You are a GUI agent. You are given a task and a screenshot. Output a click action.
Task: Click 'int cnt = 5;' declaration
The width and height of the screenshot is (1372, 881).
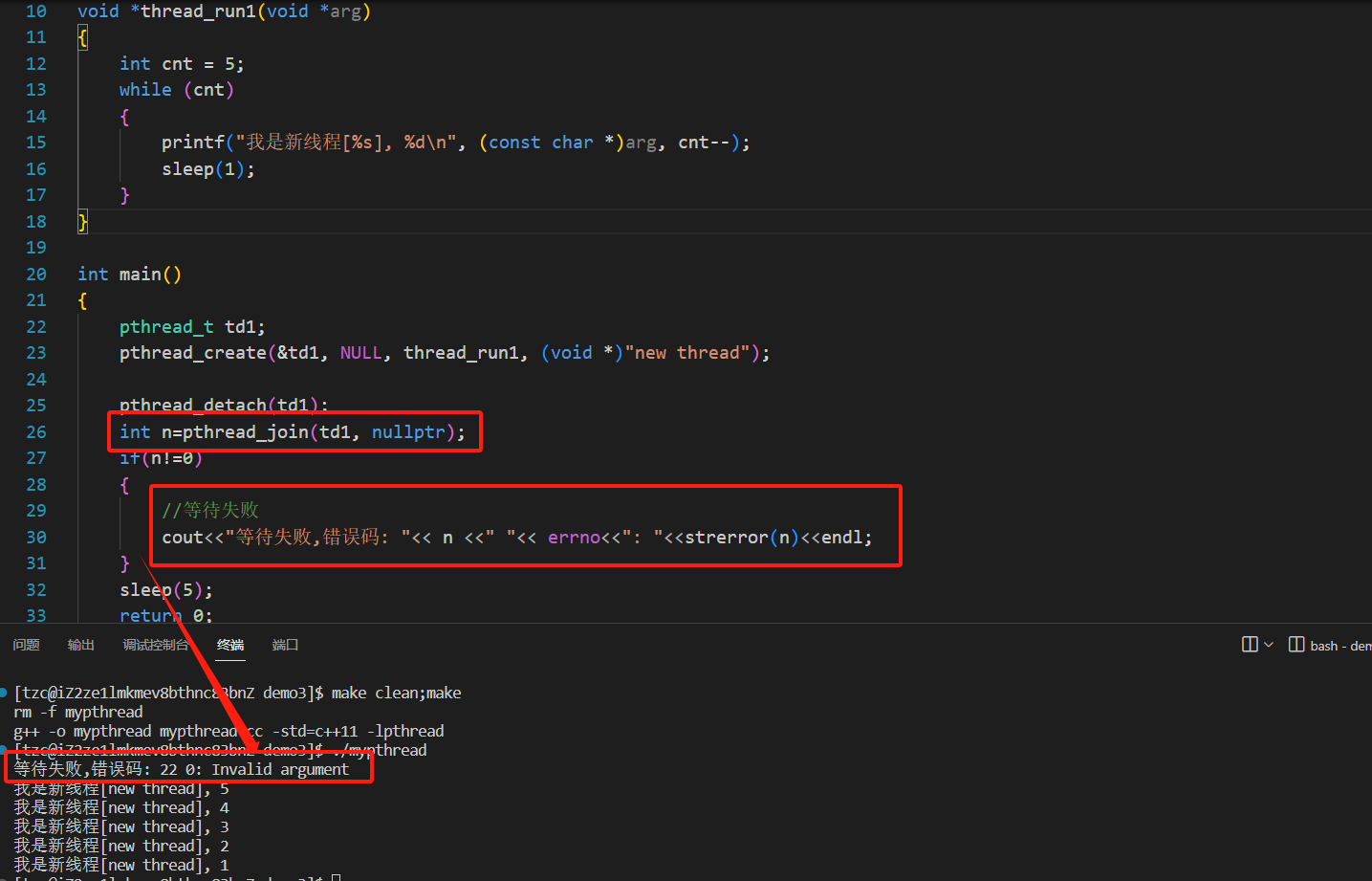(x=182, y=64)
